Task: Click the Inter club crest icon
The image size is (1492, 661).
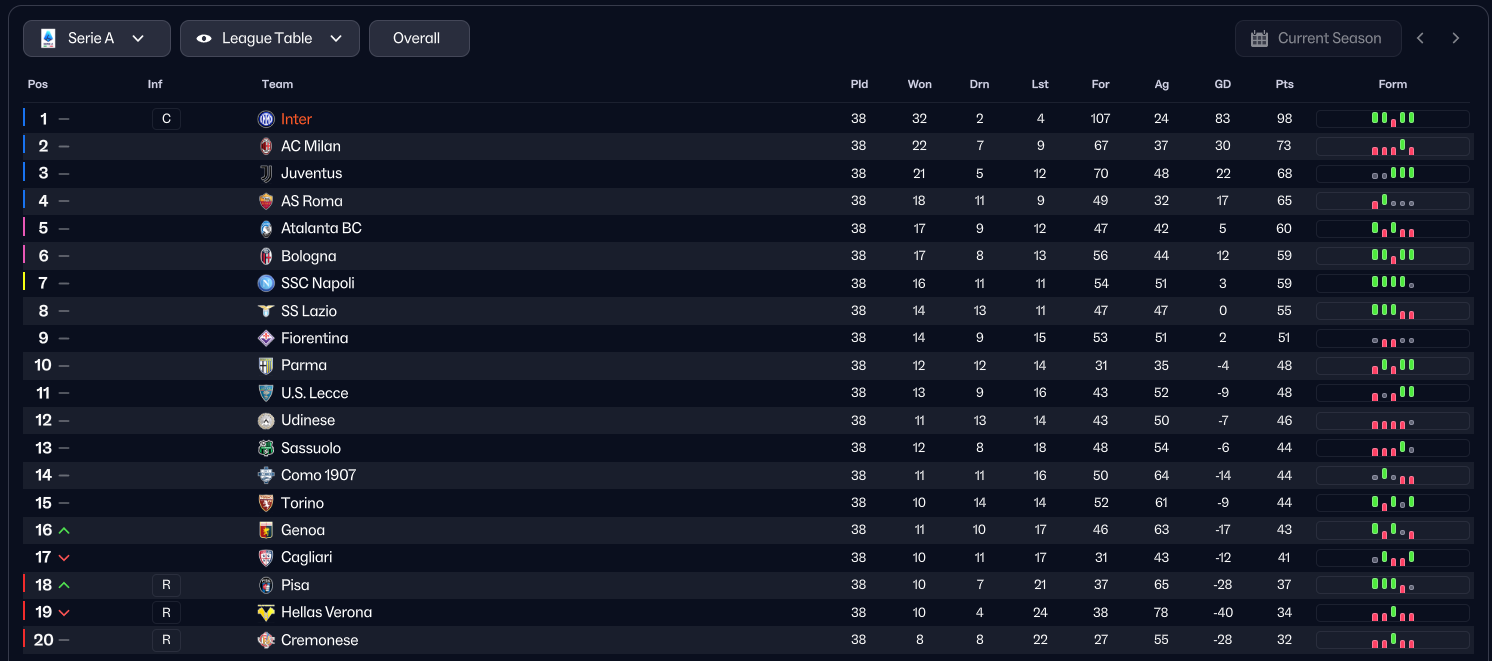Action: 266,119
